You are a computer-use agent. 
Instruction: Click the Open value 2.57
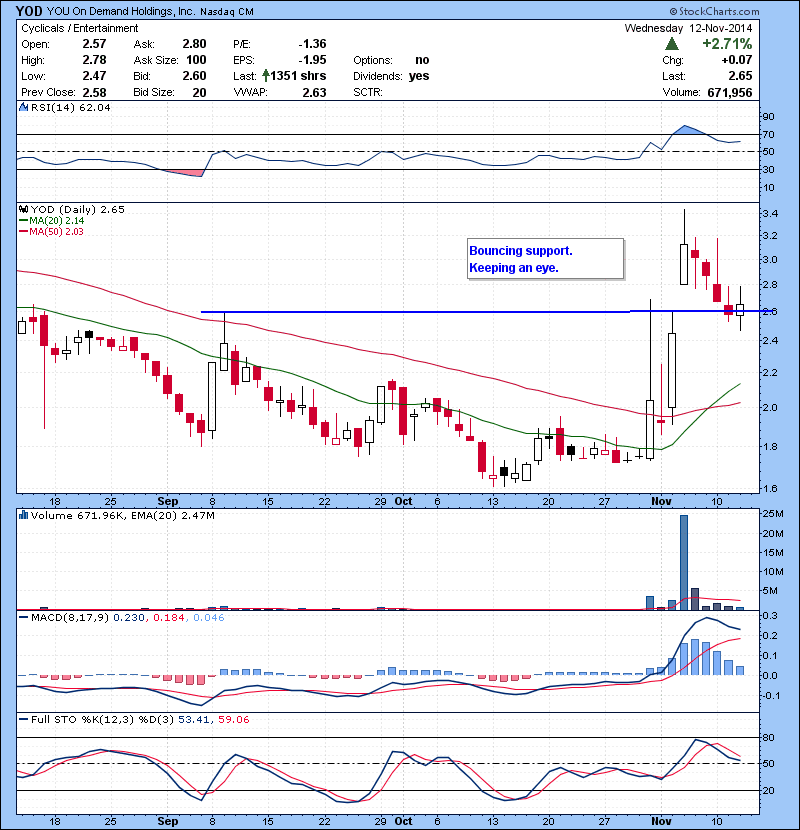94,44
